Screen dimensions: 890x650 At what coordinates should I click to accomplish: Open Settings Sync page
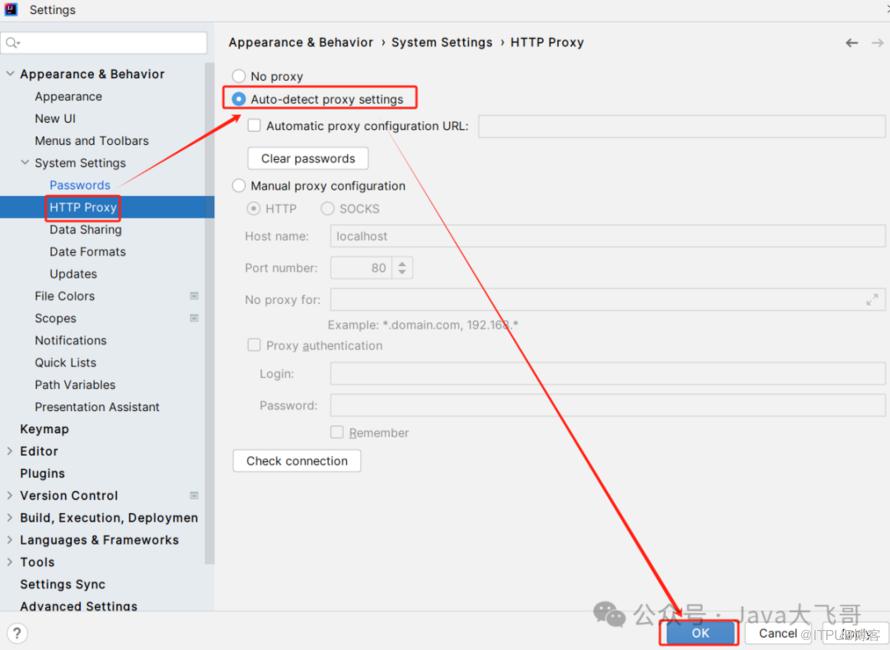click(x=62, y=584)
